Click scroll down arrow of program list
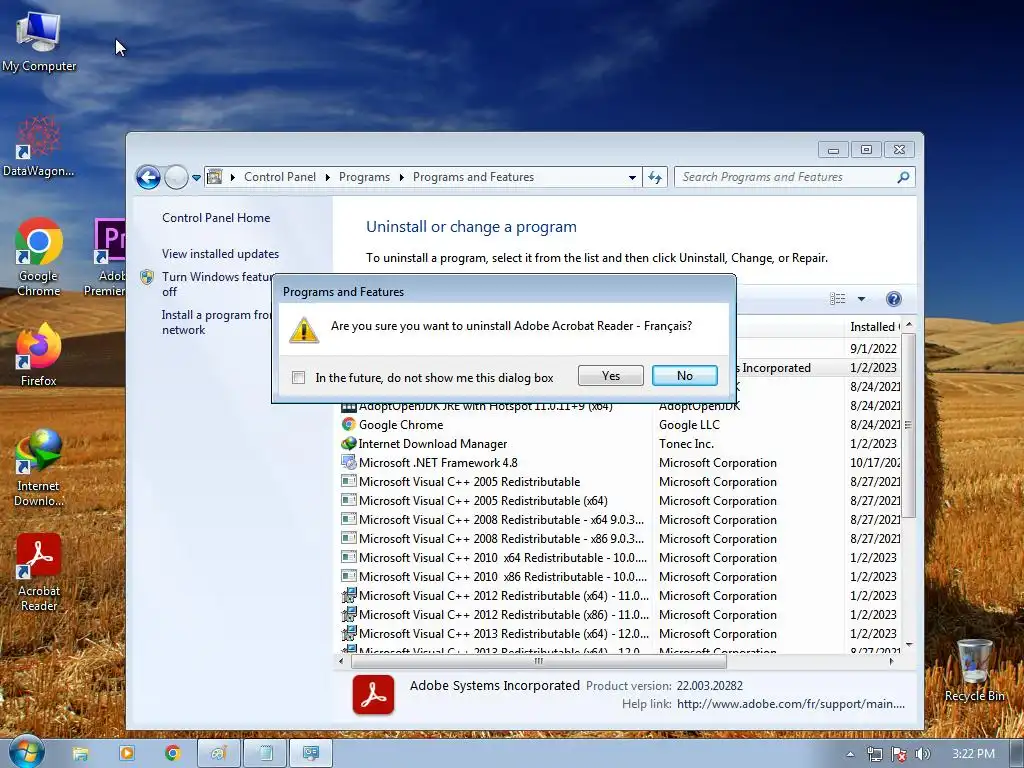 (908, 645)
